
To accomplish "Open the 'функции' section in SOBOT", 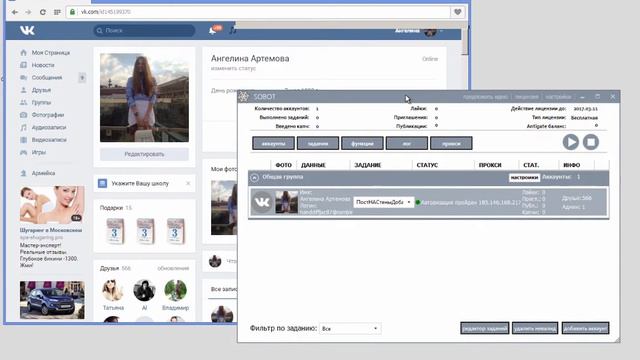I will click(x=362, y=144).
